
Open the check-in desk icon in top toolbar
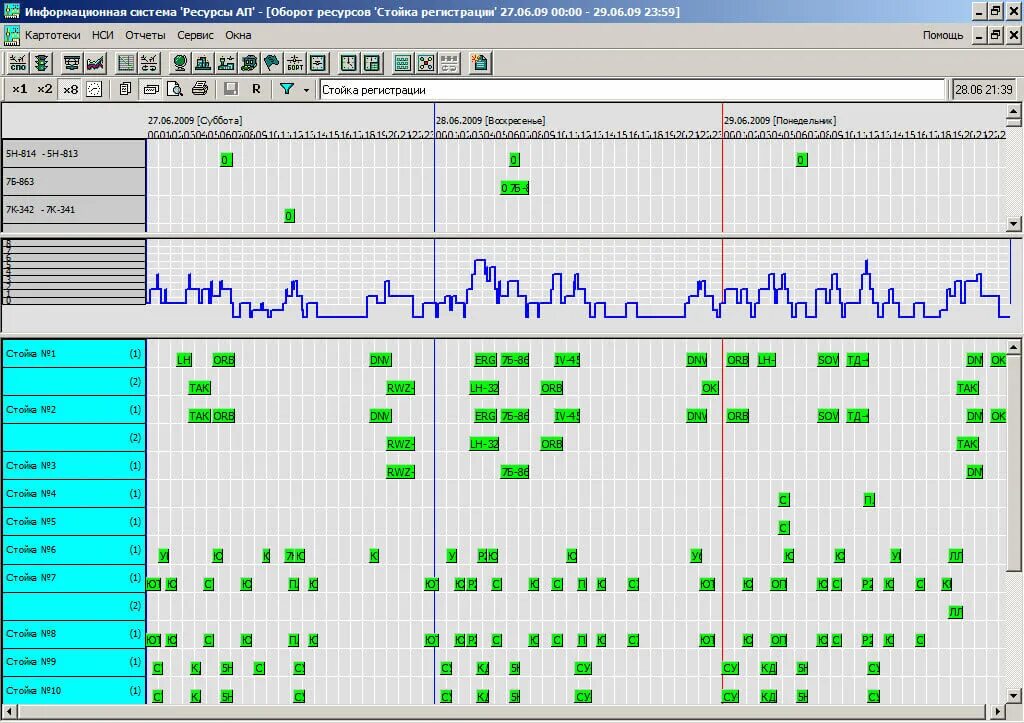click(72, 63)
